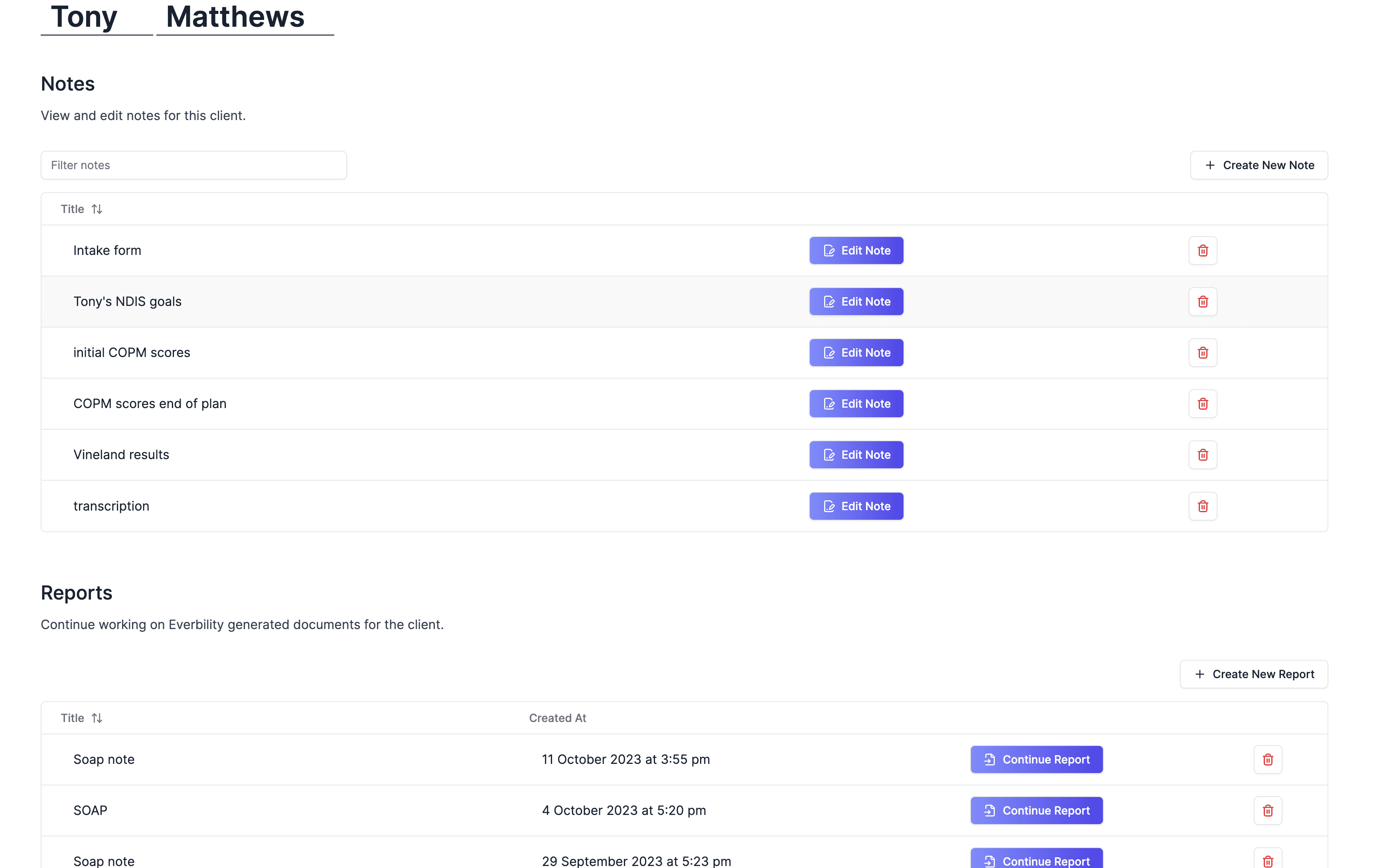Edit the first name field Tony
The image size is (1377, 868).
tap(96, 17)
